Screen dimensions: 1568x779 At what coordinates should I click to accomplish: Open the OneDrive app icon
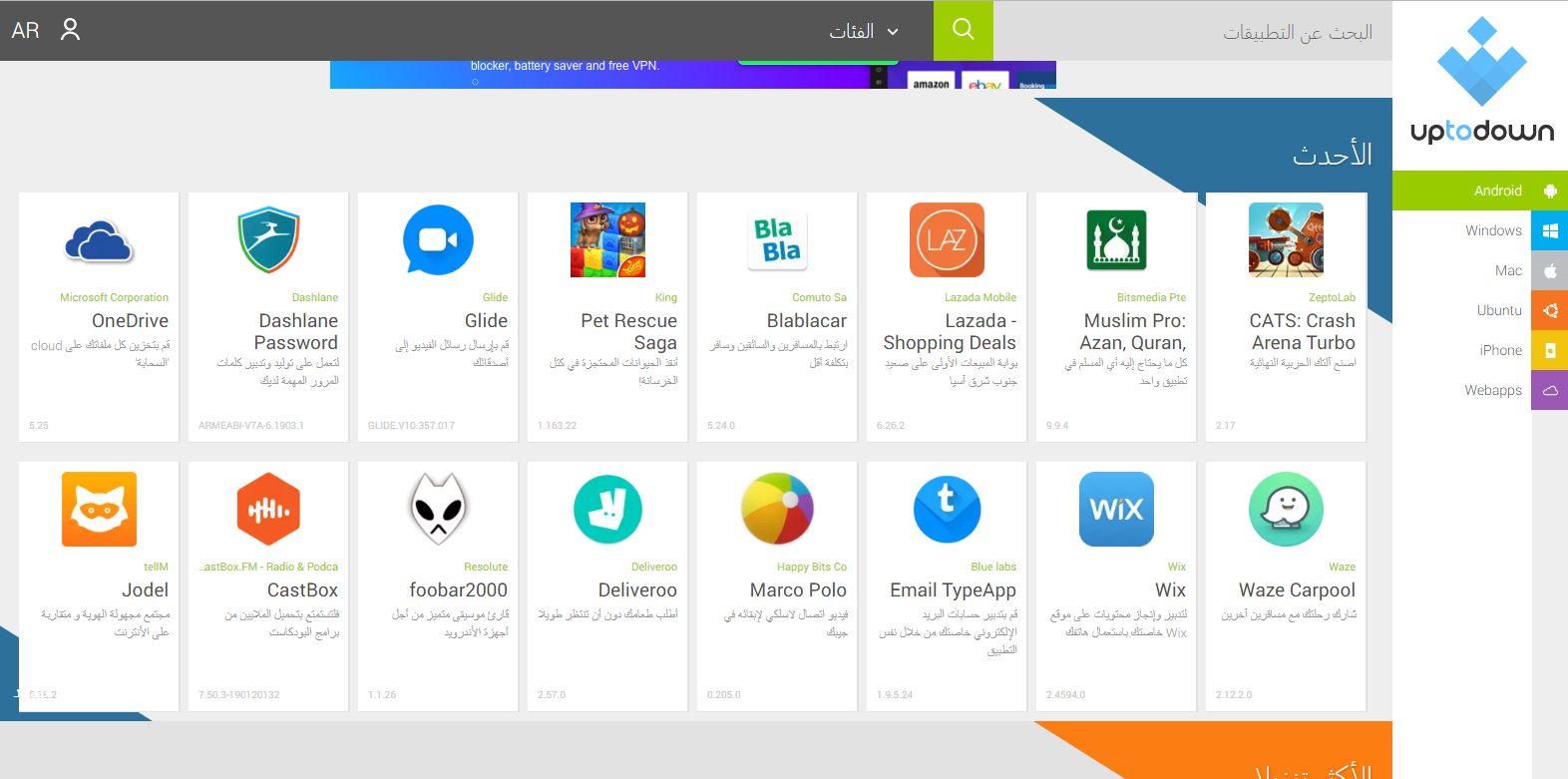tap(99, 240)
